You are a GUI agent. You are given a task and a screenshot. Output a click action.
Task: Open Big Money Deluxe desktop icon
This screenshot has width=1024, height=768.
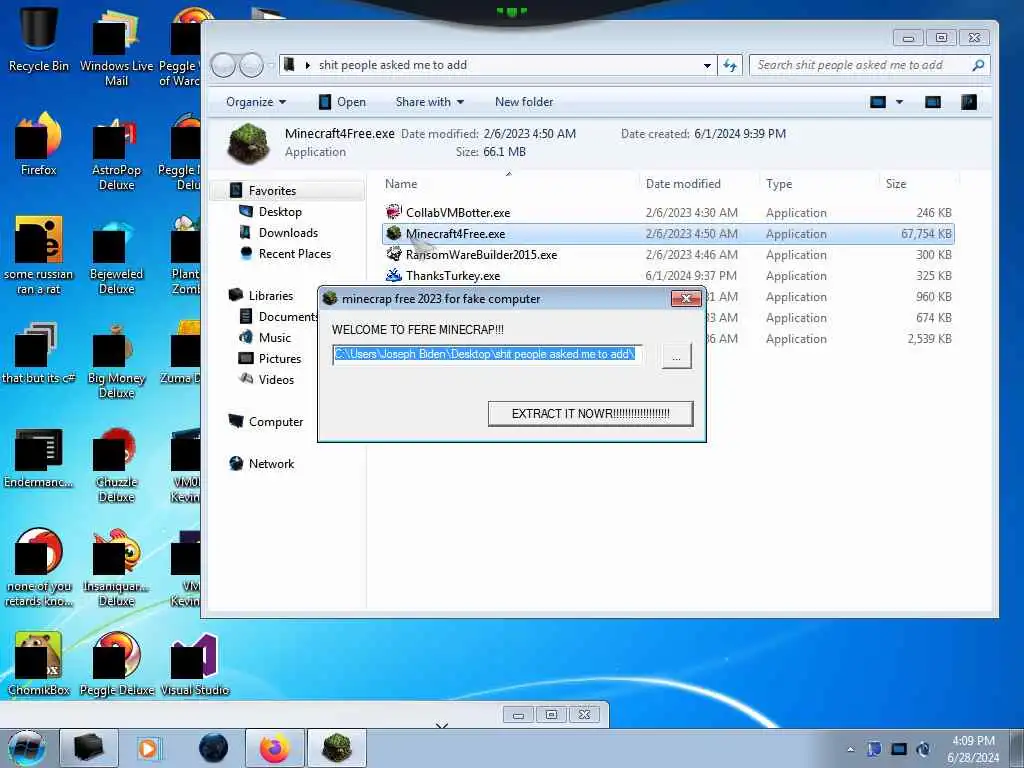tap(116, 360)
